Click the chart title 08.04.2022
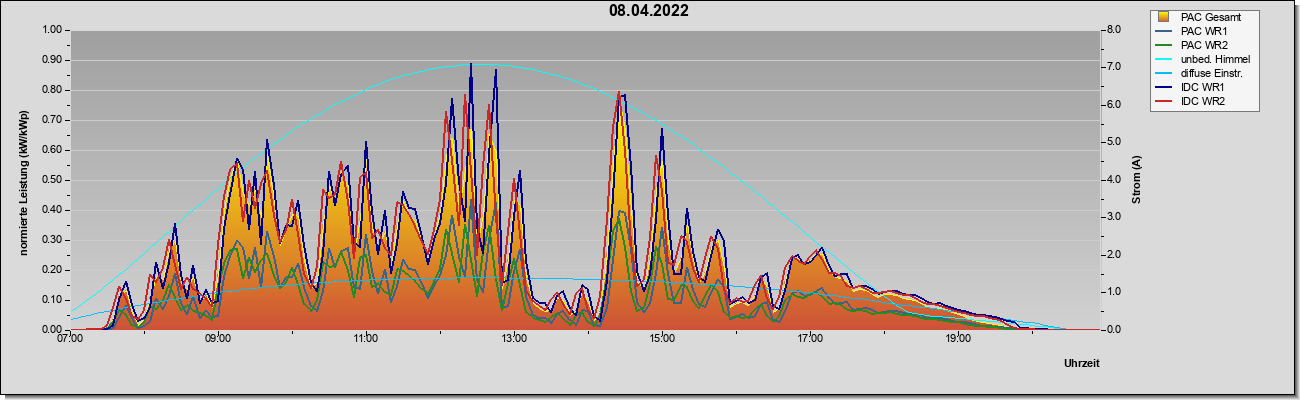Viewport: 1300px width, 400px height. 648,11
